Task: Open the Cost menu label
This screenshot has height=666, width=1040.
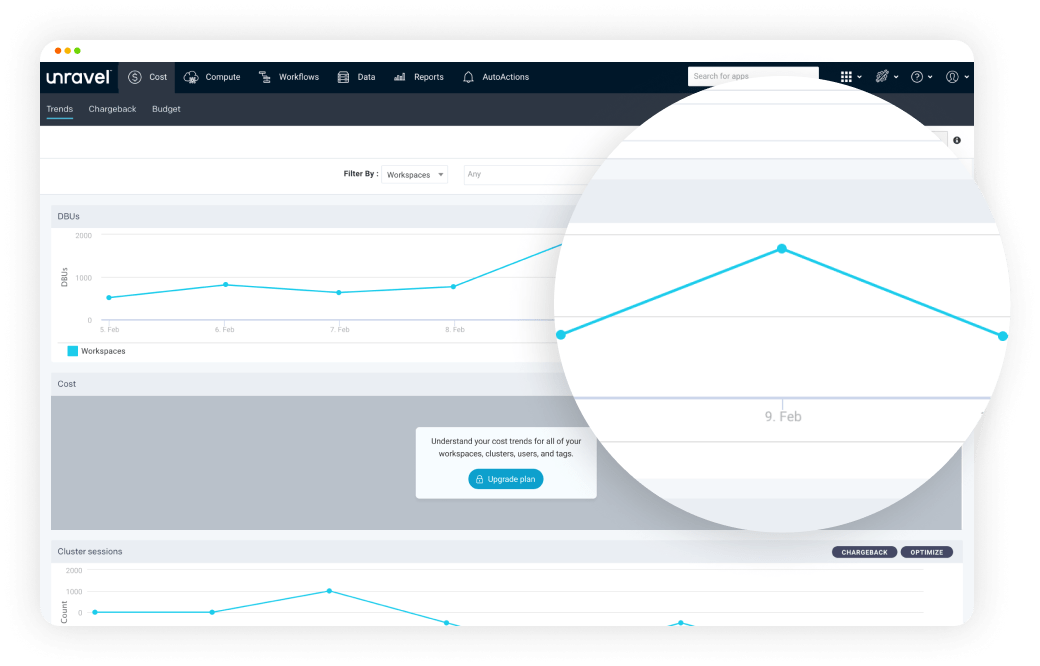Action: point(158,77)
